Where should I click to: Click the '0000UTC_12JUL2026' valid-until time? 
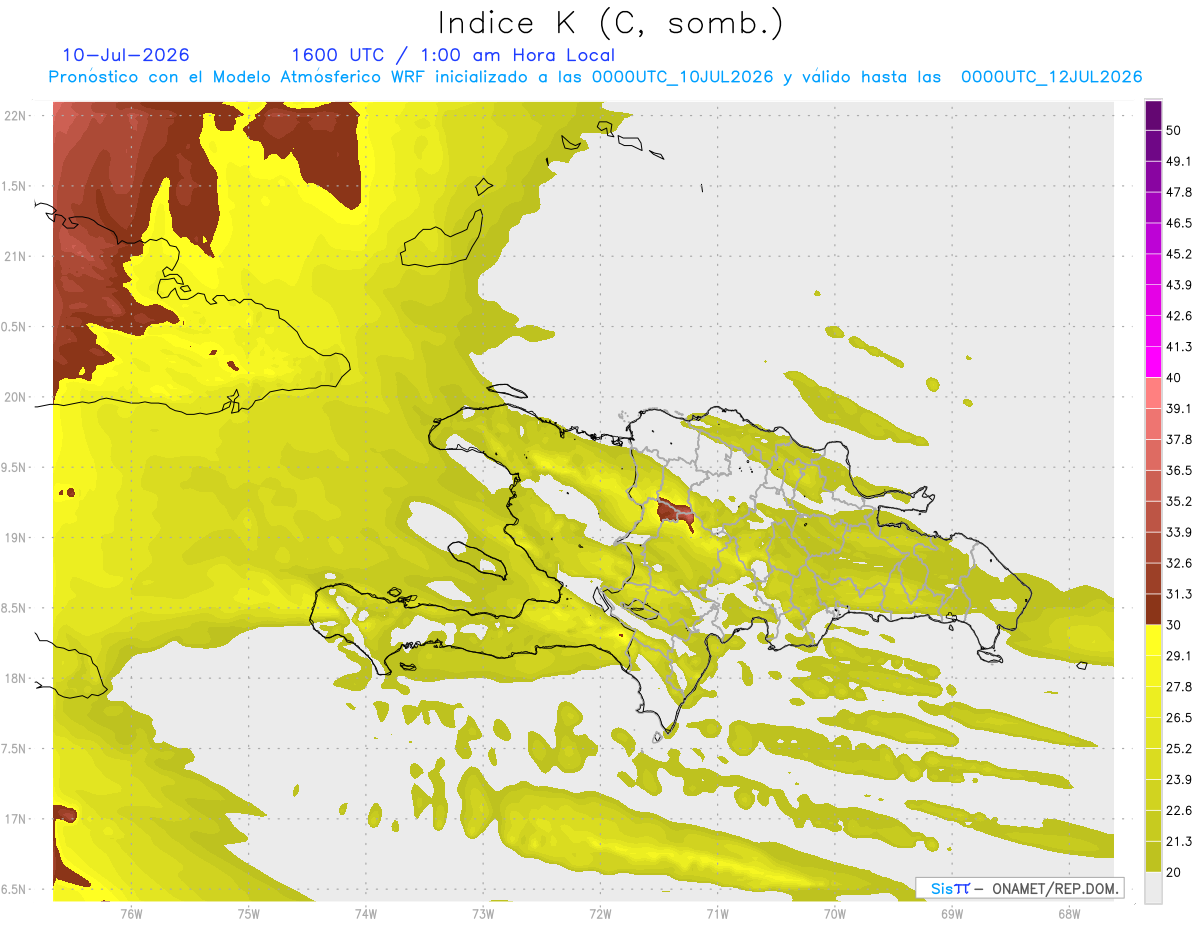click(x=1052, y=77)
